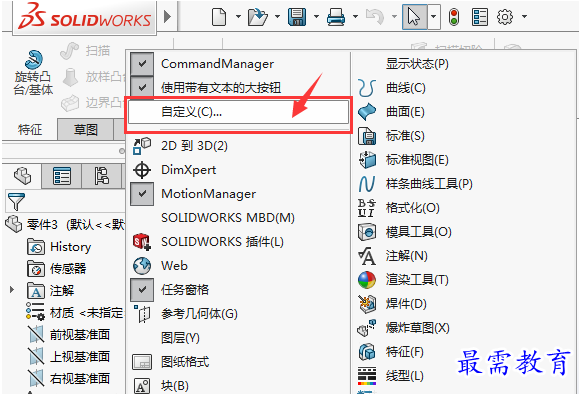Select the PropertyManager tab icon
The image size is (579, 394).
(62, 176)
